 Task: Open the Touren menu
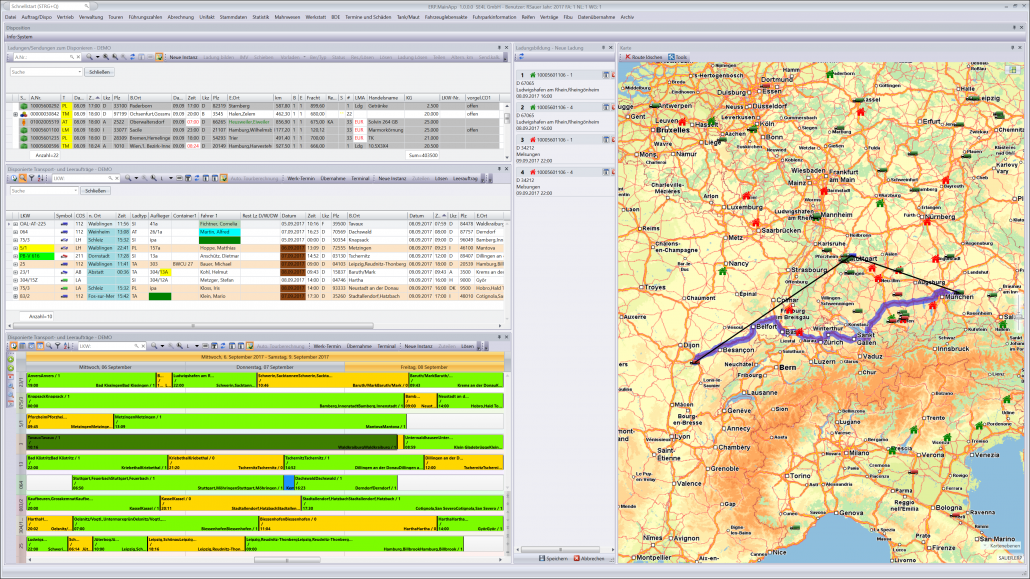[116, 17]
